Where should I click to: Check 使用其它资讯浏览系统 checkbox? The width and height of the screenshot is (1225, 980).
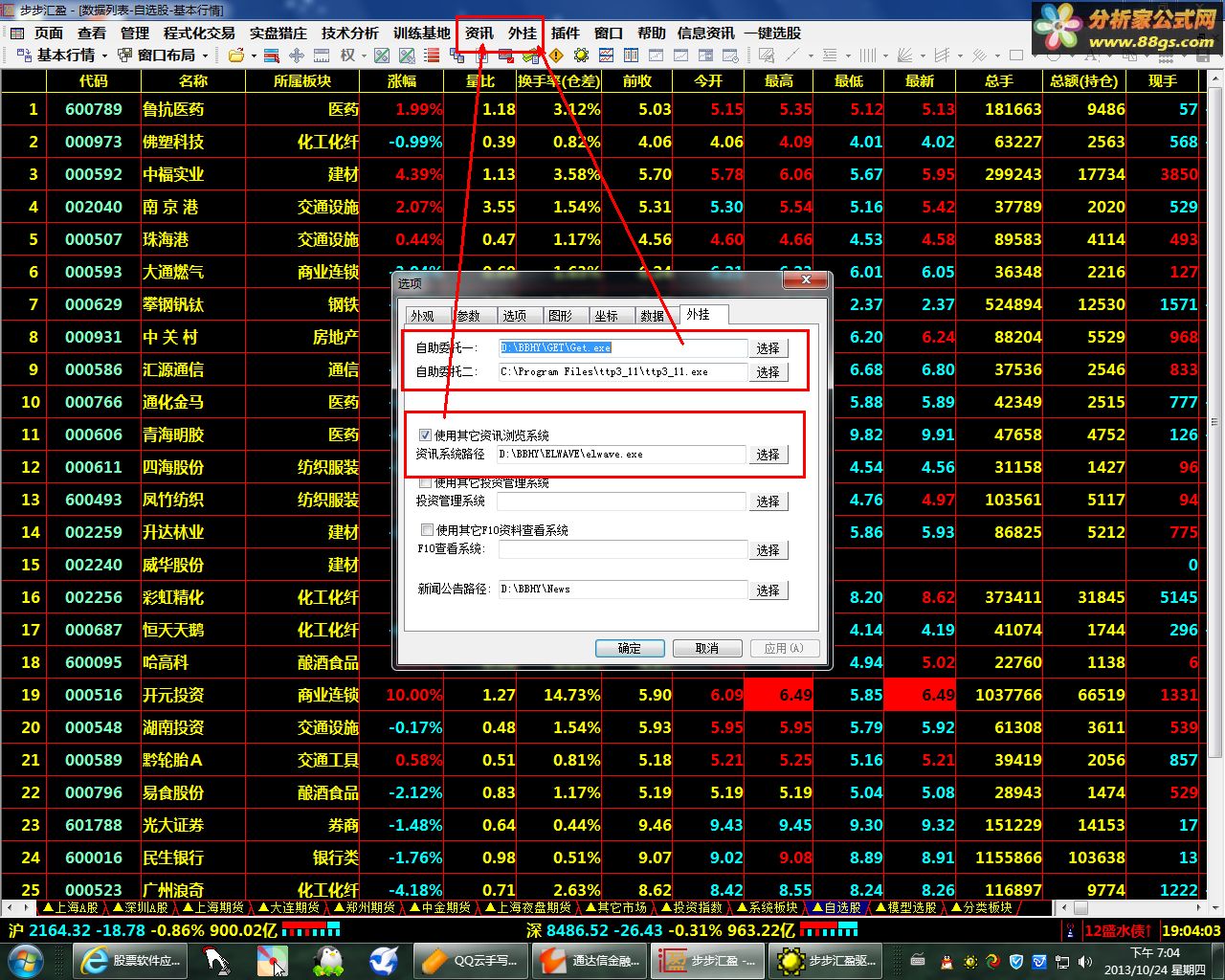pyautogui.click(x=426, y=435)
